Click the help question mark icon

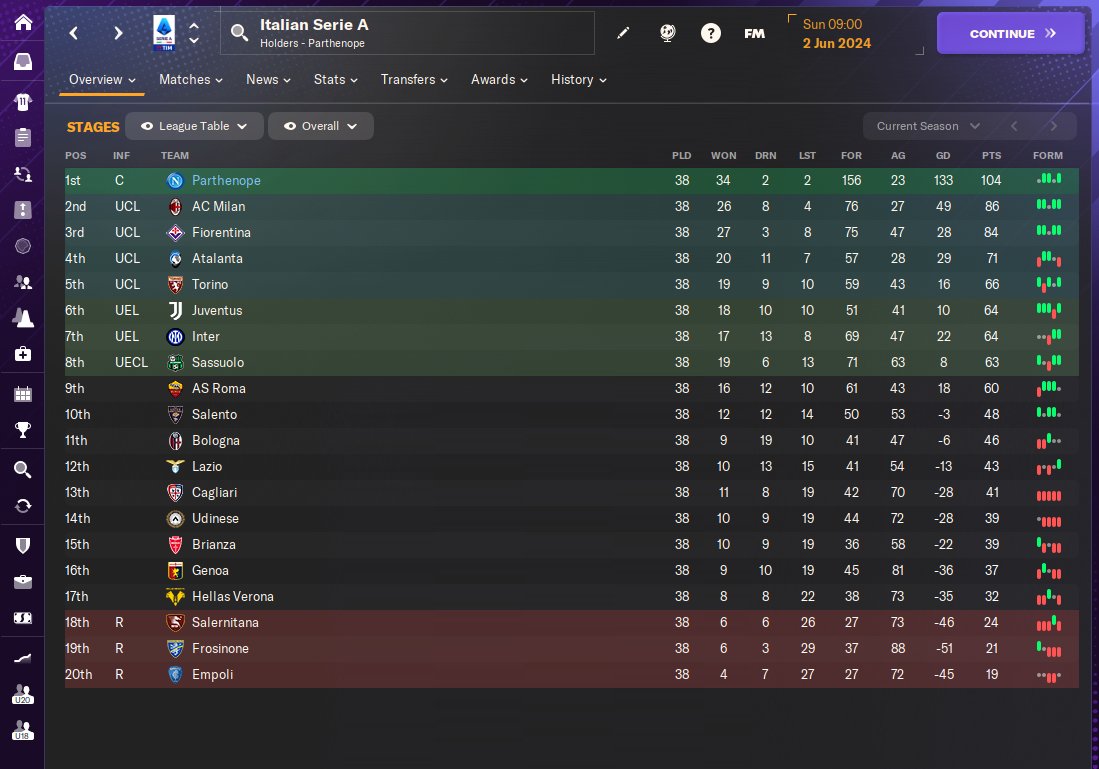710,33
